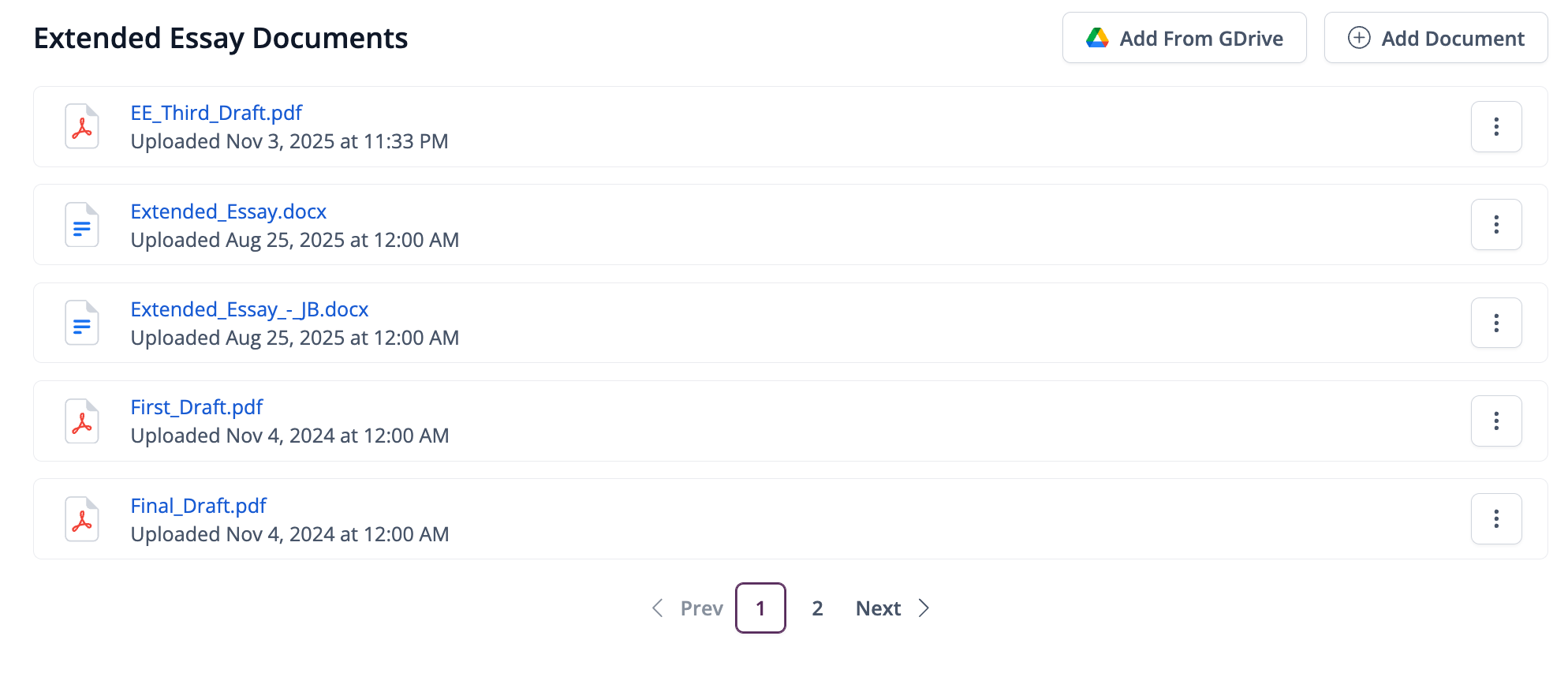Open the Final_Draft.pdf link
Screen dimensions: 1568x677
198,506
